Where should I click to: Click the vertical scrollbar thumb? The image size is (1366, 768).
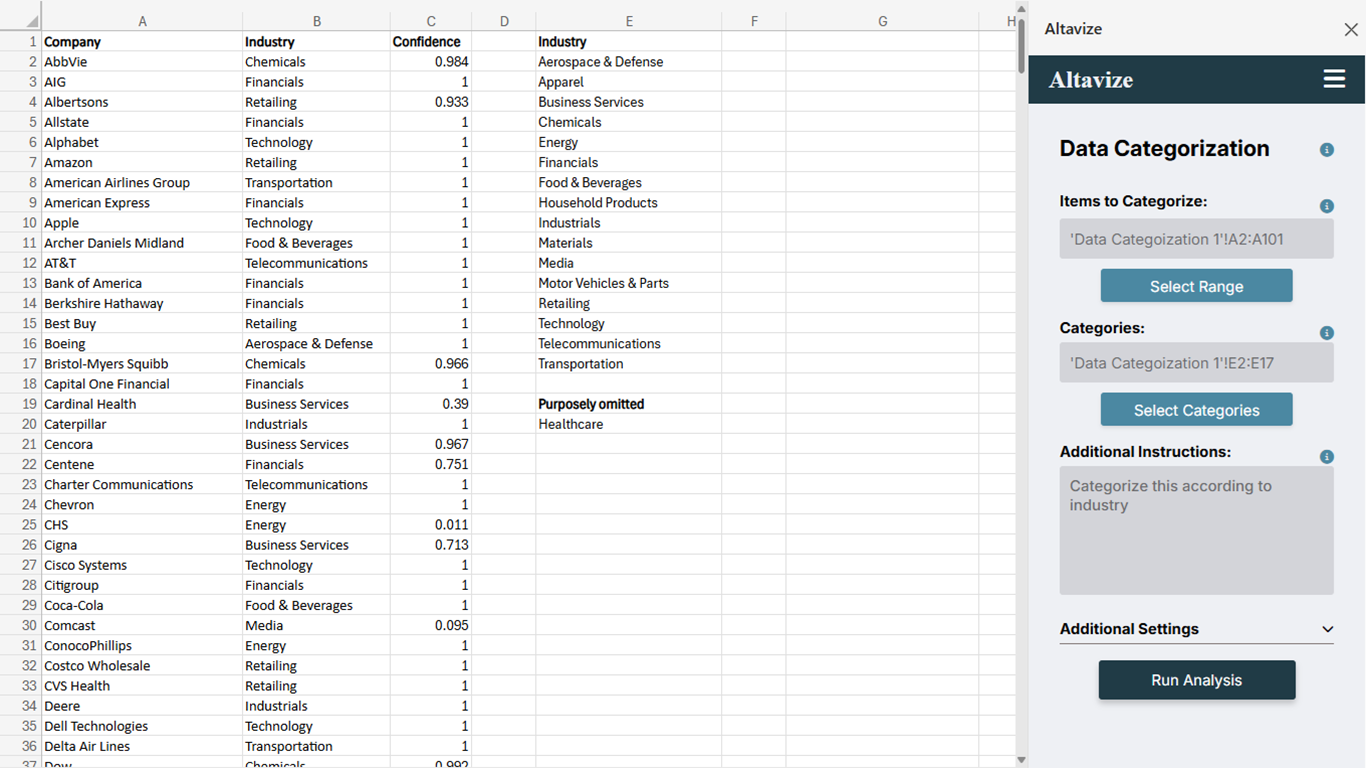pyautogui.click(x=1021, y=46)
